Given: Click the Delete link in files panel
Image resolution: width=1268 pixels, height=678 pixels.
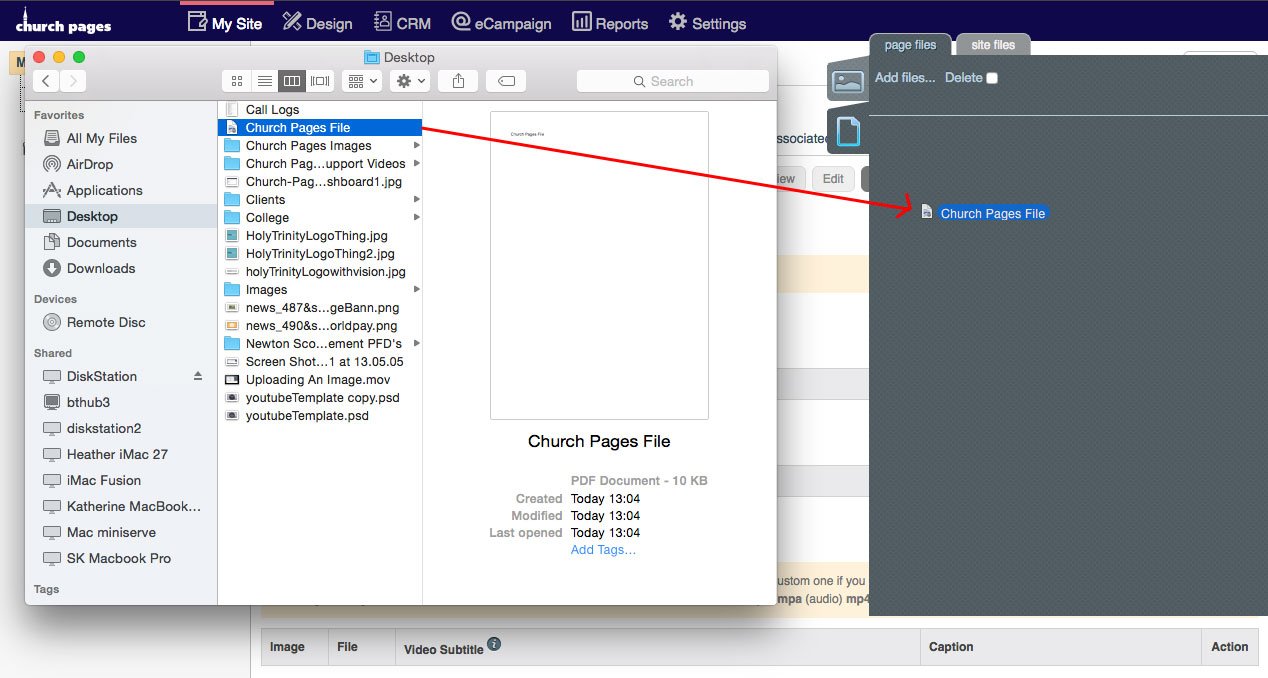Looking at the screenshot, I should [964, 78].
